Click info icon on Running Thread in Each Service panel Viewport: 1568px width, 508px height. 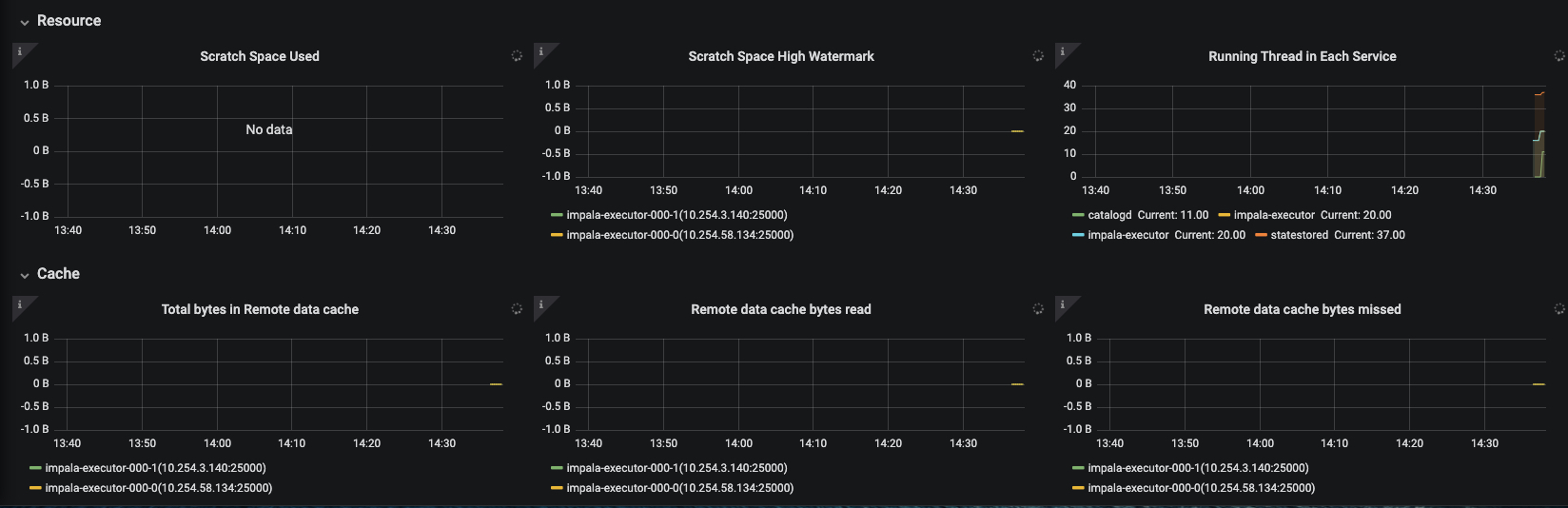pos(1063,51)
